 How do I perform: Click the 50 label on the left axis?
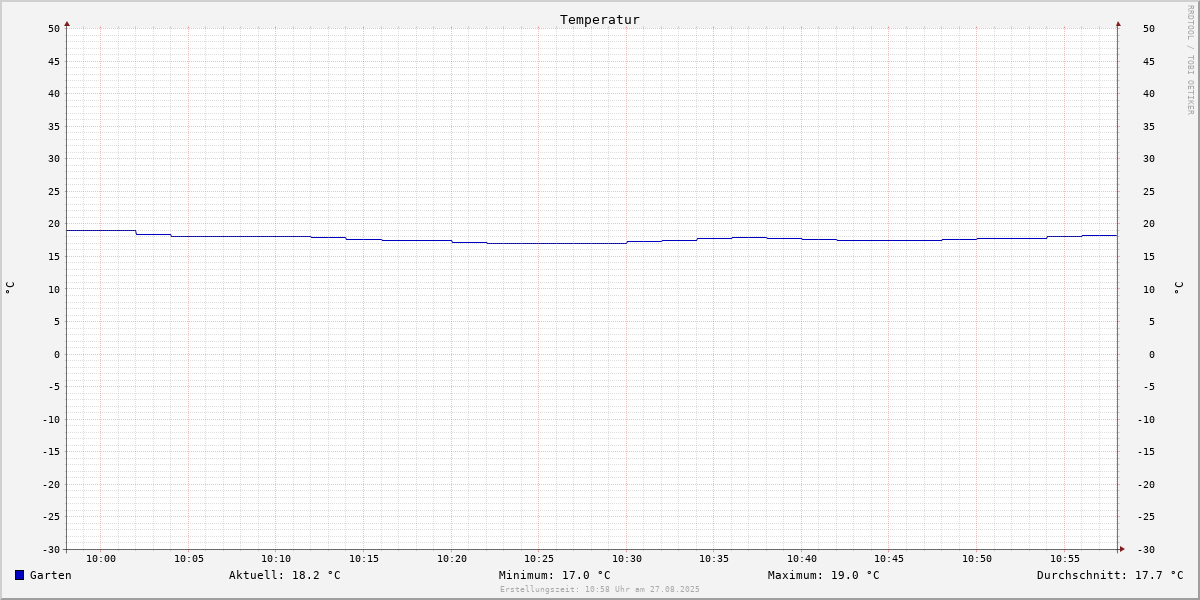click(x=54, y=29)
